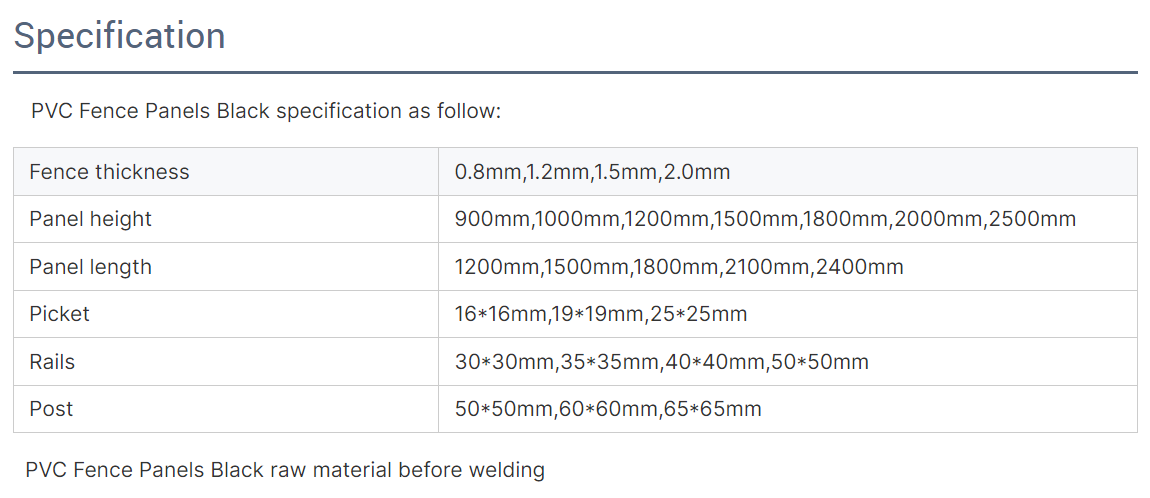1150x498 pixels.
Task: Click the 'specification as follow' intro sentence
Action: [x=265, y=111]
